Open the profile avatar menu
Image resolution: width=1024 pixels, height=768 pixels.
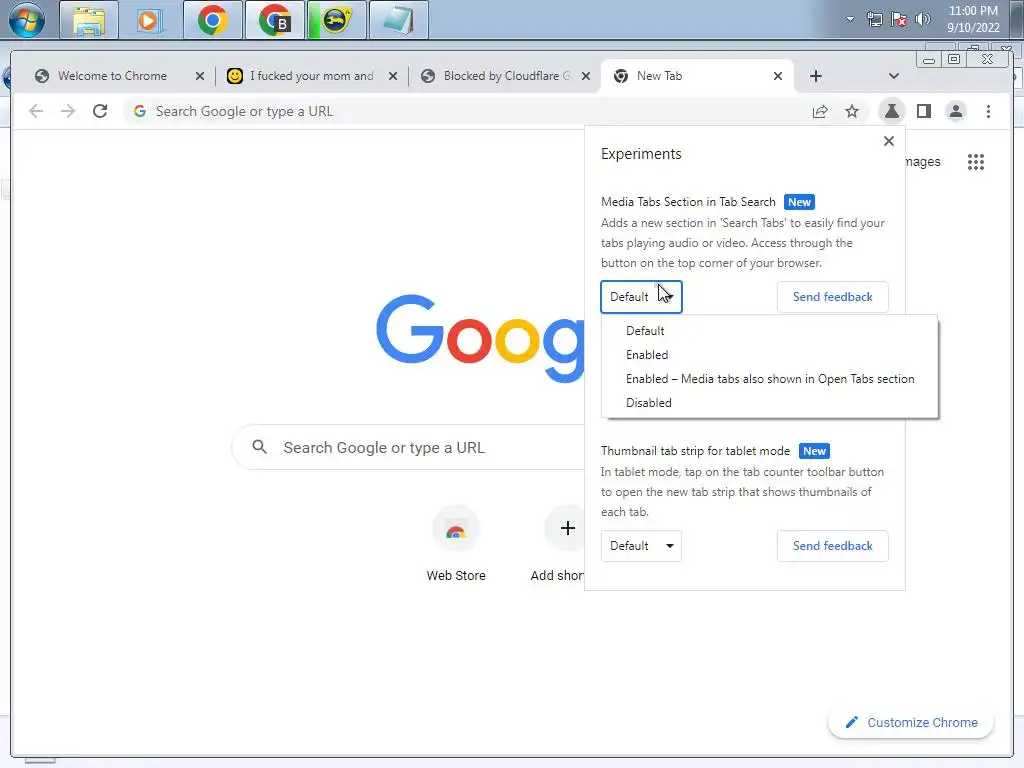coord(955,111)
